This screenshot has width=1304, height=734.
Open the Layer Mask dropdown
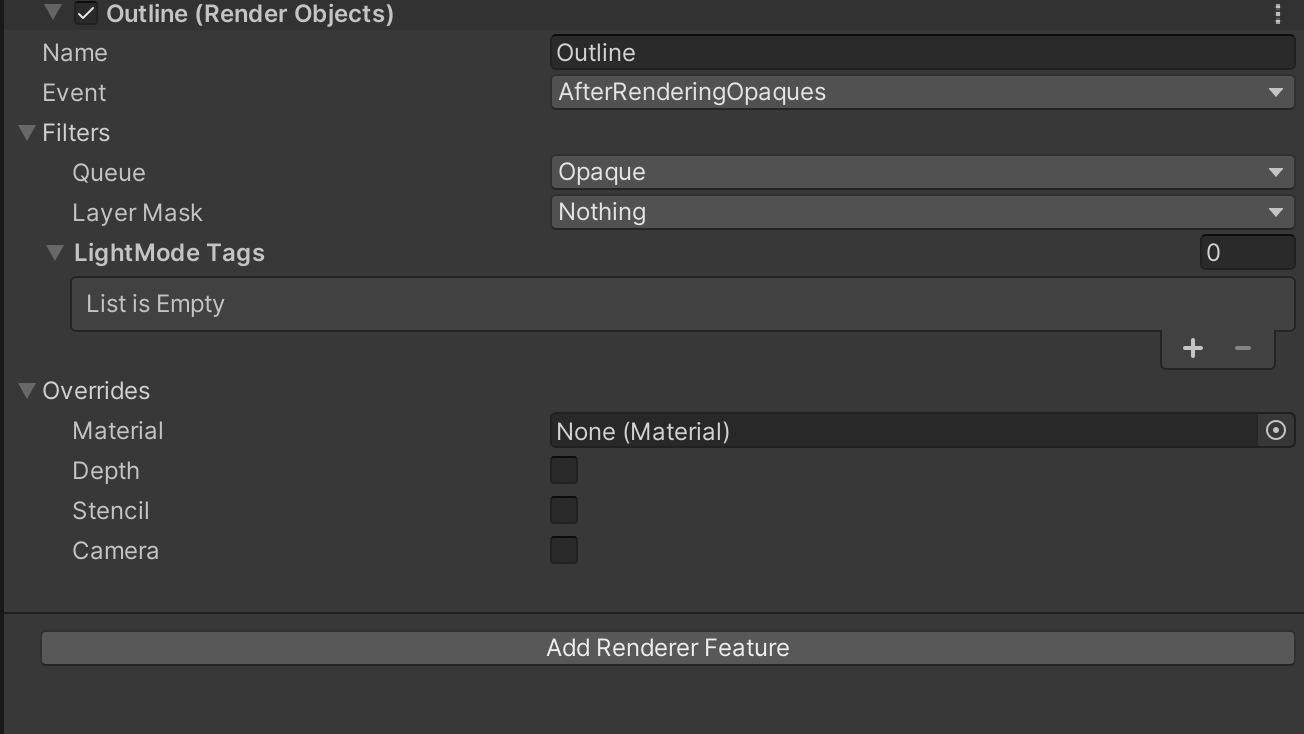[x=922, y=212]
